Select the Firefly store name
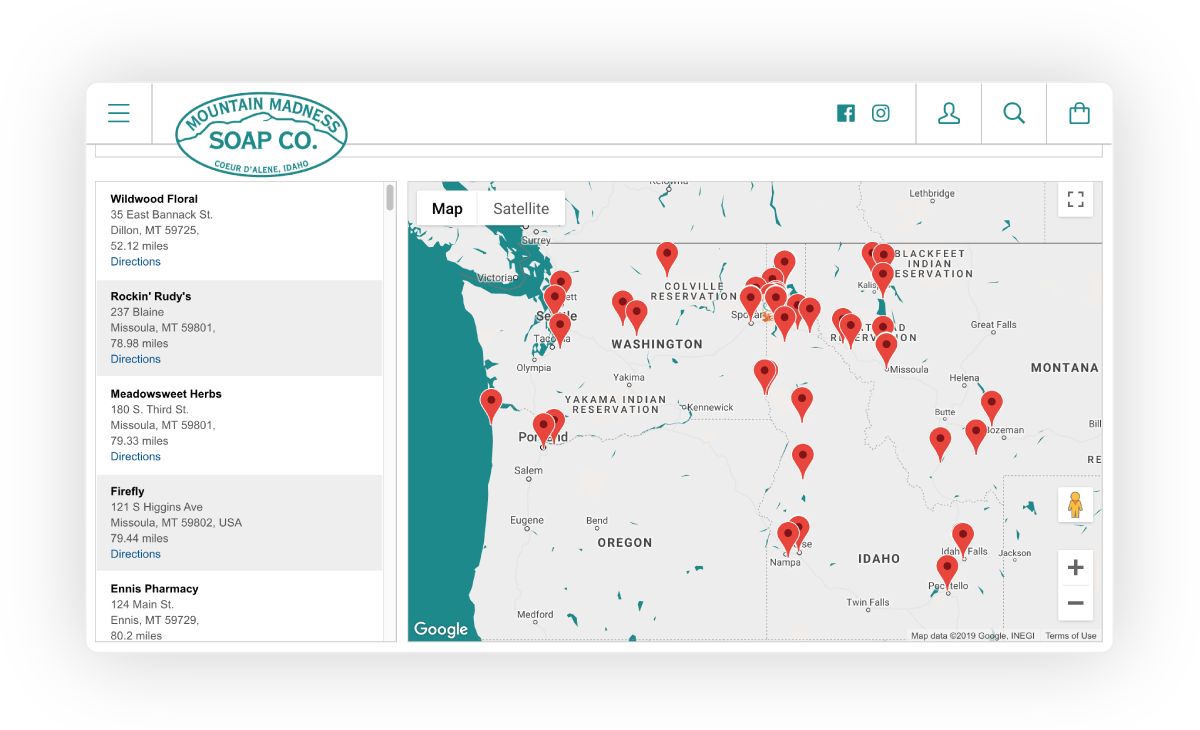1200x730 pixels. pos(127,492)
